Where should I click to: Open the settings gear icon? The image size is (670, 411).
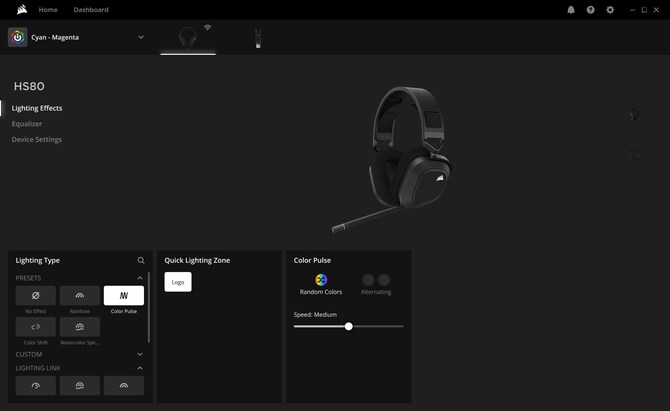tap(610, 10)
